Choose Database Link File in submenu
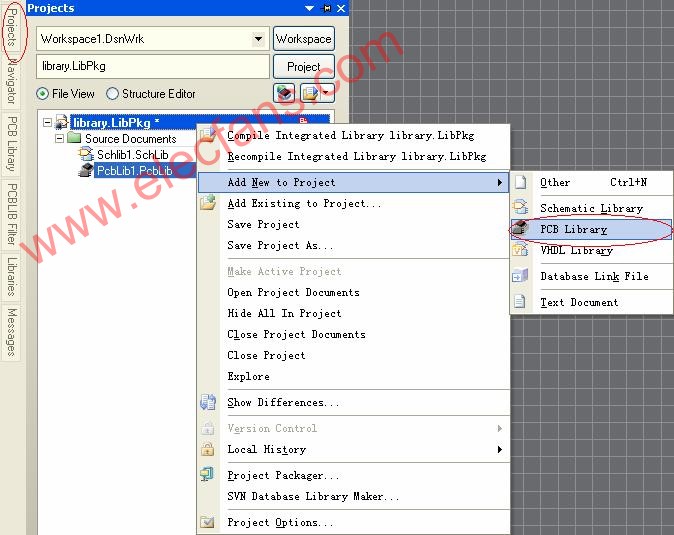674x535 pixels. [591, 276]
